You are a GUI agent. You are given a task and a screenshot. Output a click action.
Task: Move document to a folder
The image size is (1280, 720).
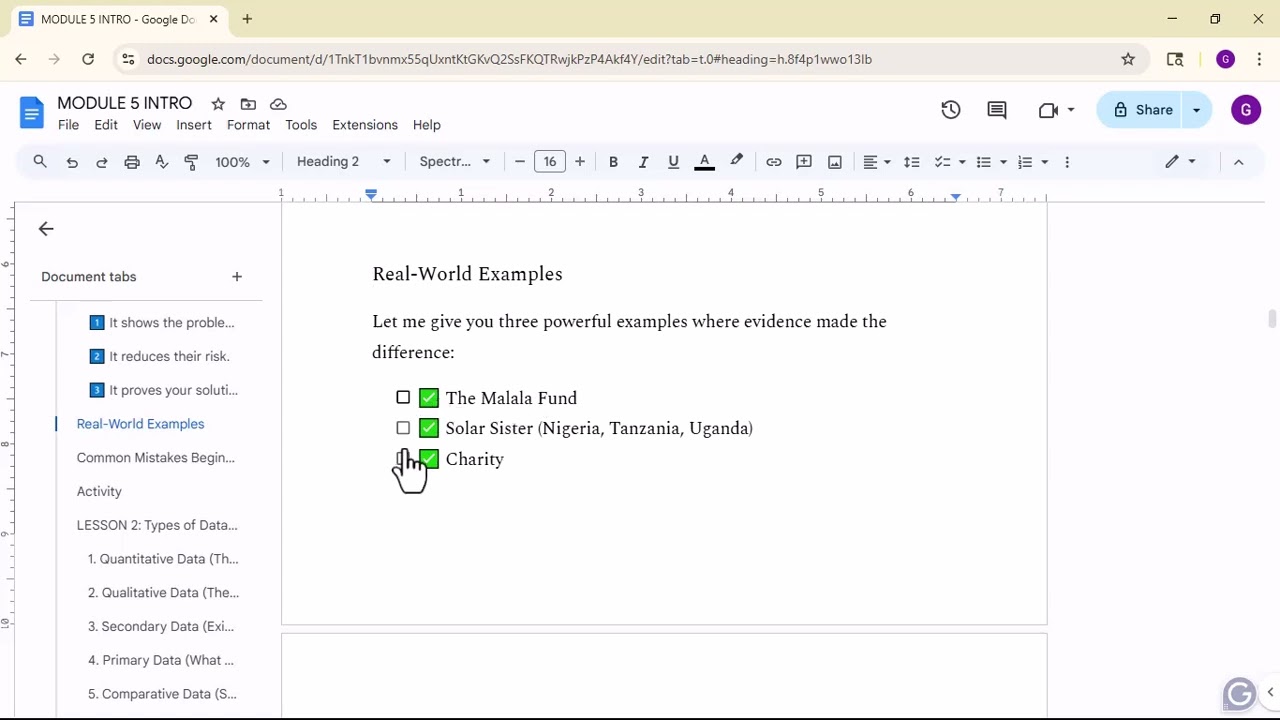click(248, 104)
